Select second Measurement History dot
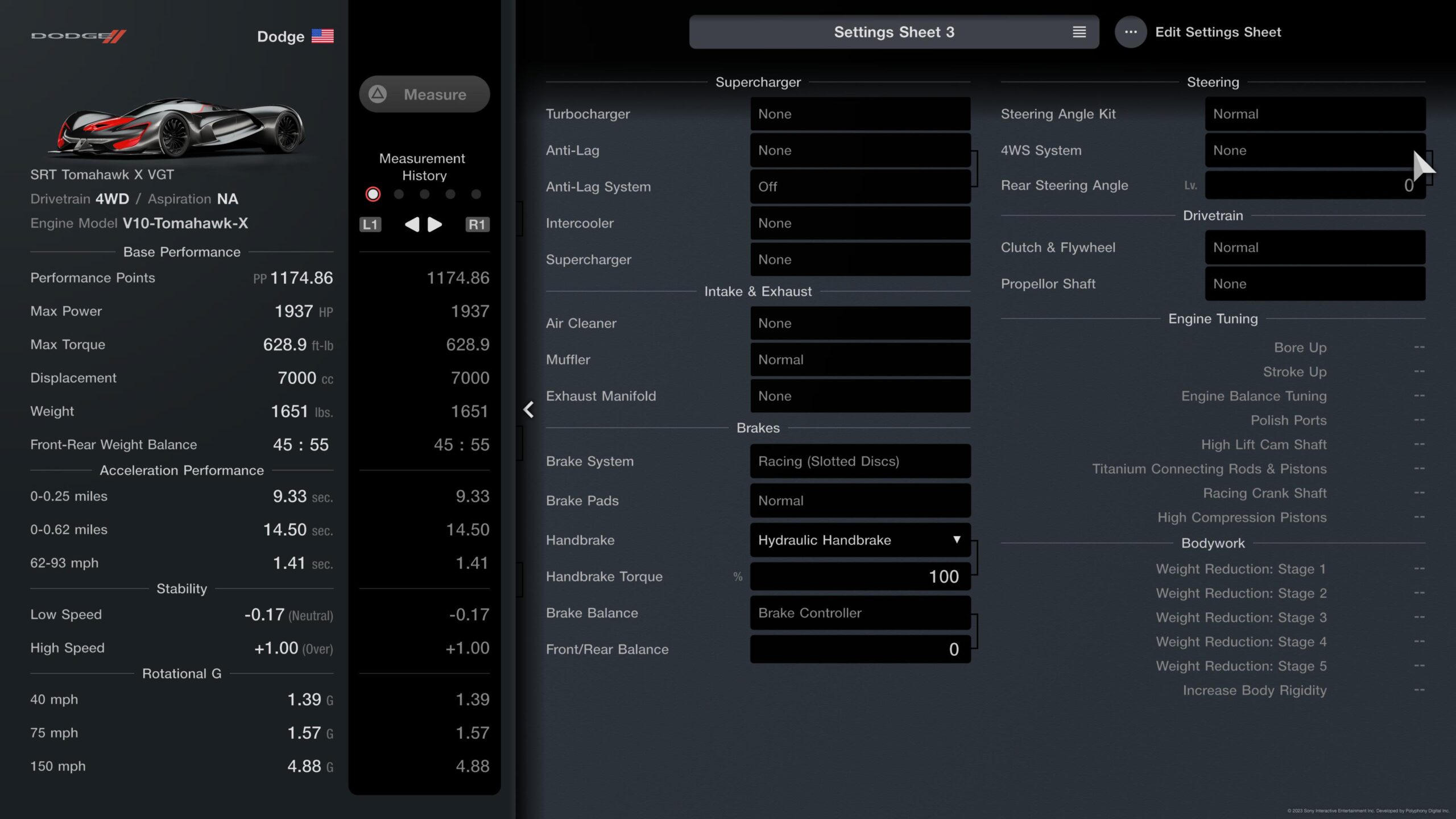This screenshot has width=1456, height=819. (x=399, y=195)
